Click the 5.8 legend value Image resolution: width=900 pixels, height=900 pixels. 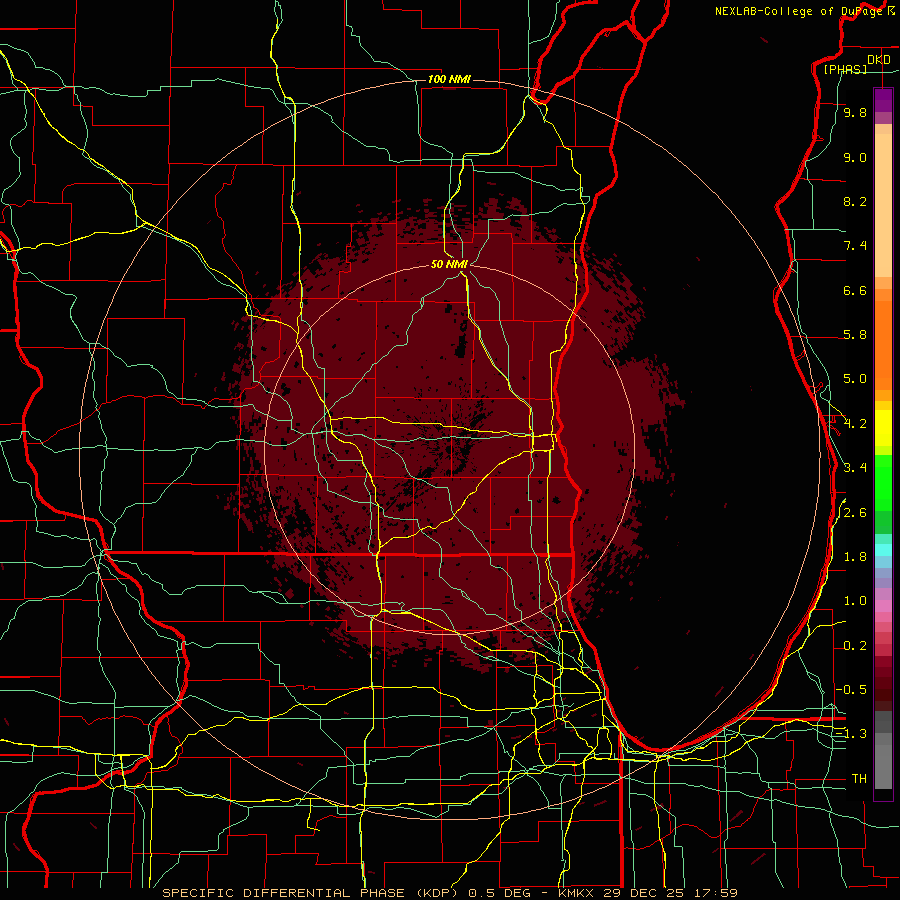point(855,335)
